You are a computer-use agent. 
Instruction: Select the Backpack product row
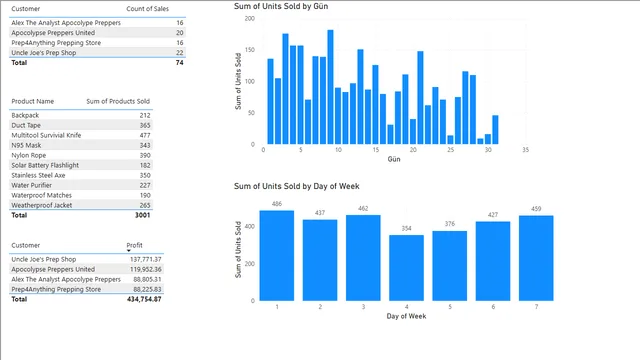(x=81, y=116)
